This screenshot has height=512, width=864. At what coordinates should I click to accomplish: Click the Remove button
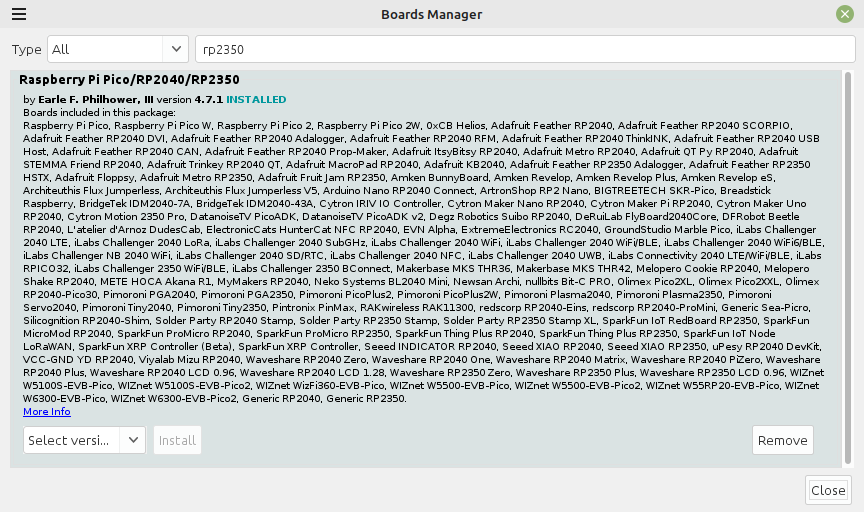[x=782, y=440]
